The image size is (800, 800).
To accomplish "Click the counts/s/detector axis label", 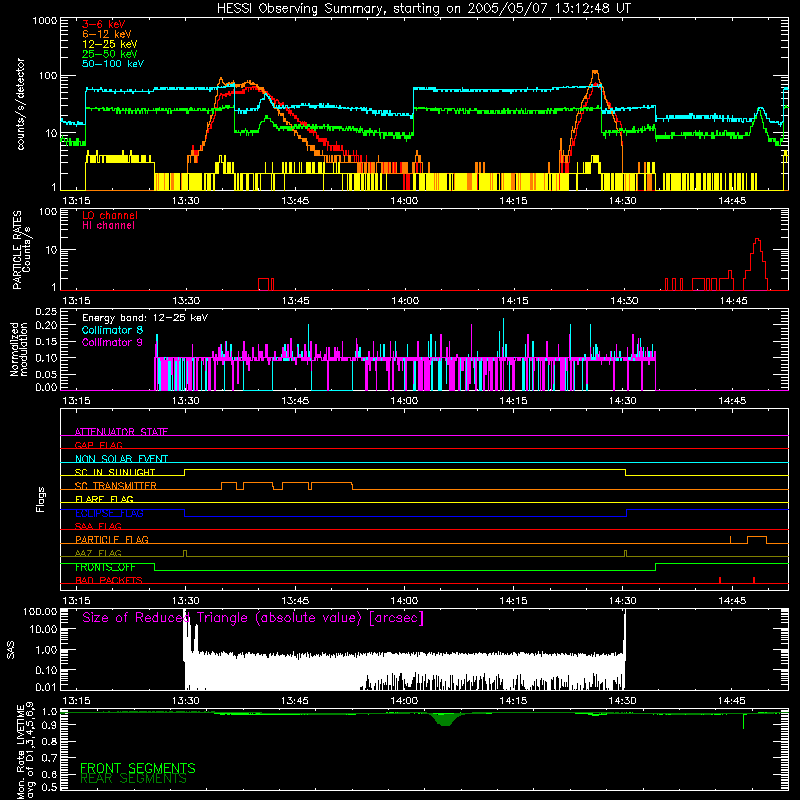I will click(20, 104).
